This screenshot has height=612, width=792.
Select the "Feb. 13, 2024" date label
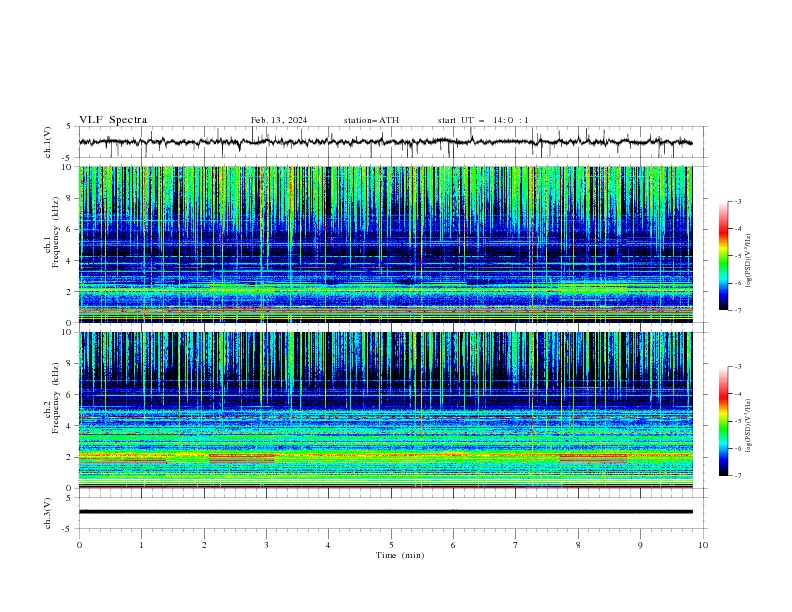coord(279,120)
